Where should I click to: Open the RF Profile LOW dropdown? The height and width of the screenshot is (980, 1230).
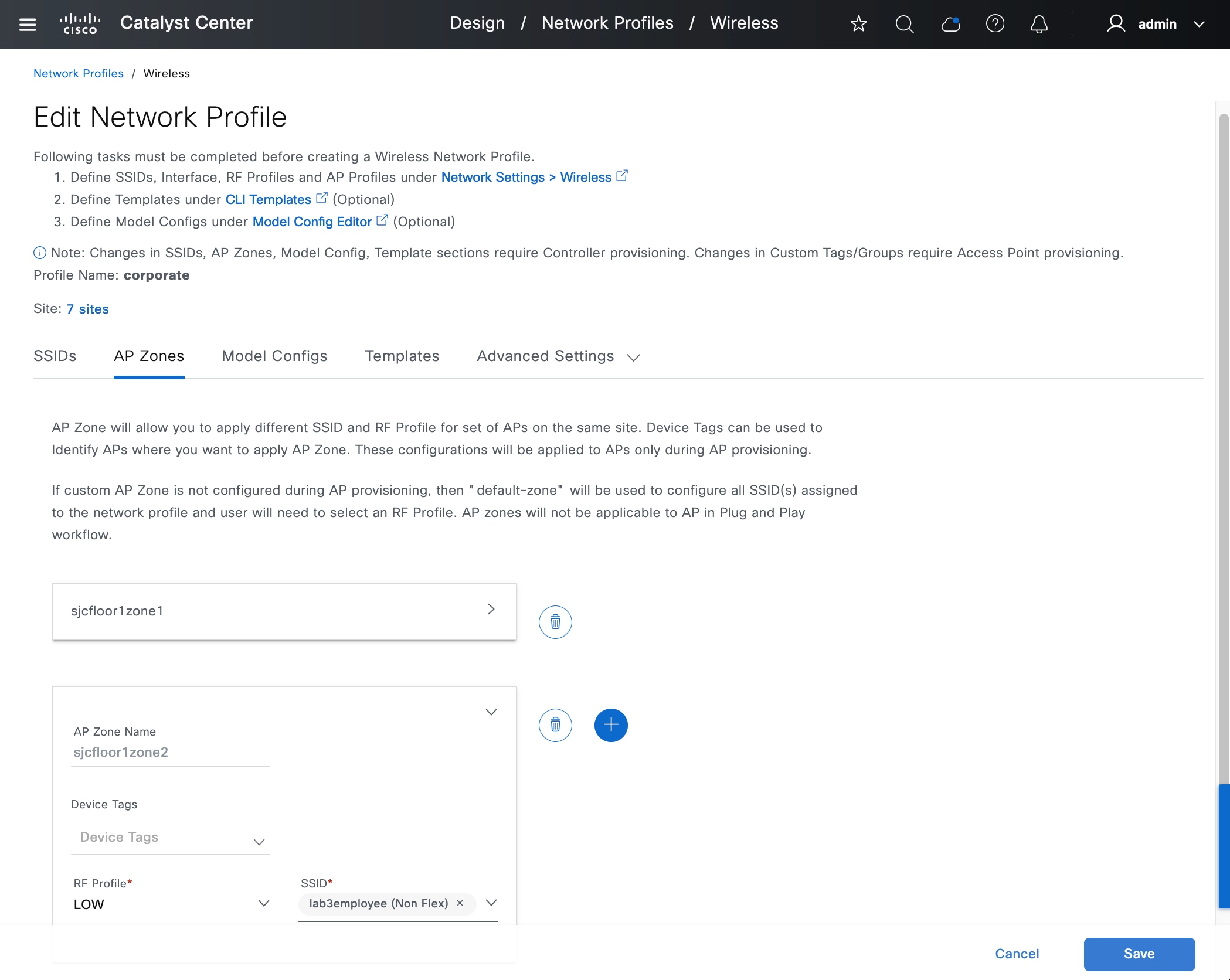170,904
